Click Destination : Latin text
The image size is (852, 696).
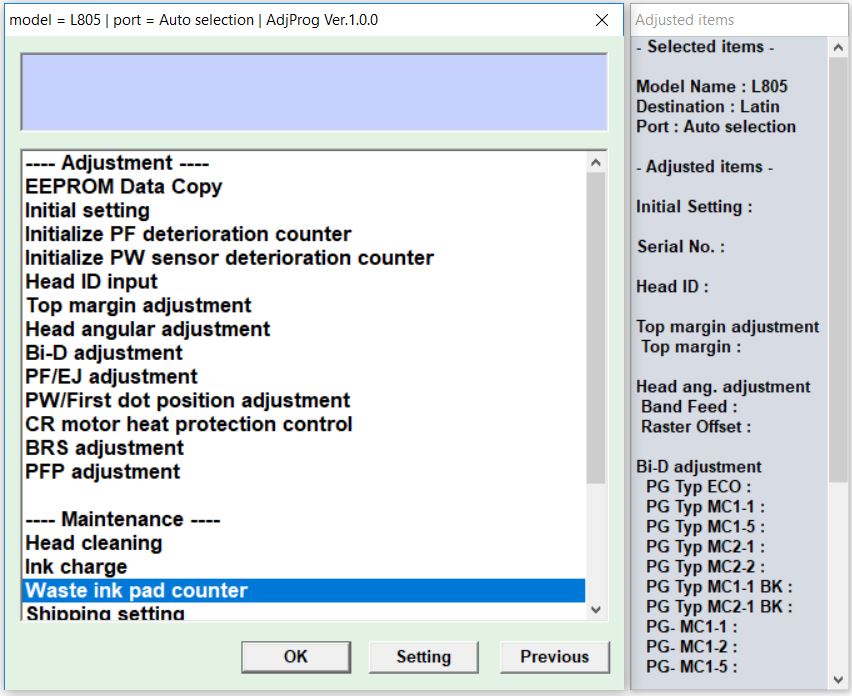click(x=708, y=106)
